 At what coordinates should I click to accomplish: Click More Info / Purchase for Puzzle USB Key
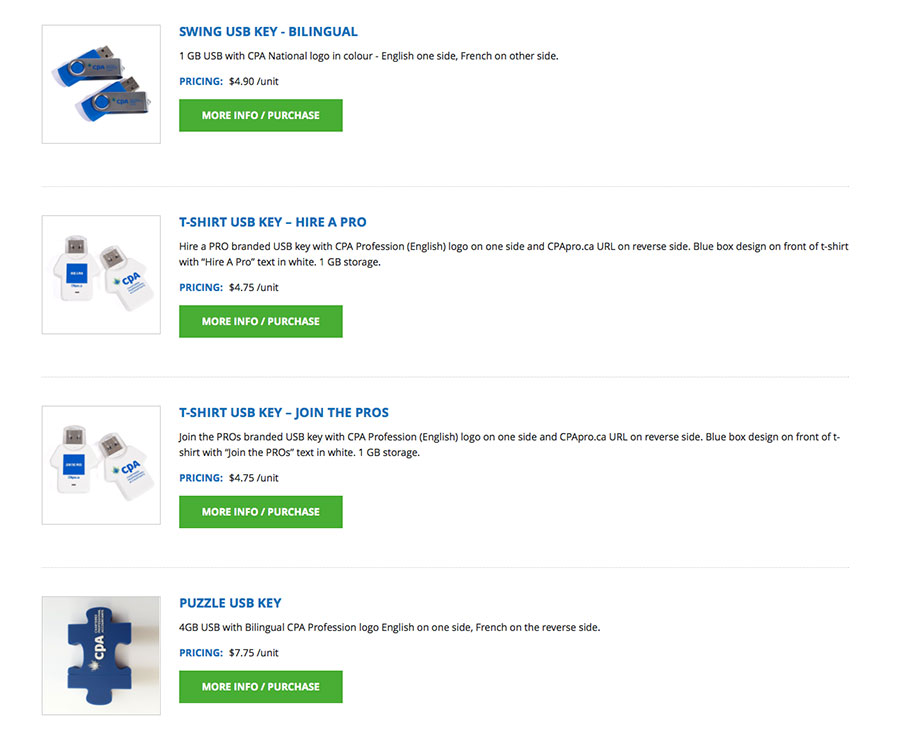(x=260, y=687)
